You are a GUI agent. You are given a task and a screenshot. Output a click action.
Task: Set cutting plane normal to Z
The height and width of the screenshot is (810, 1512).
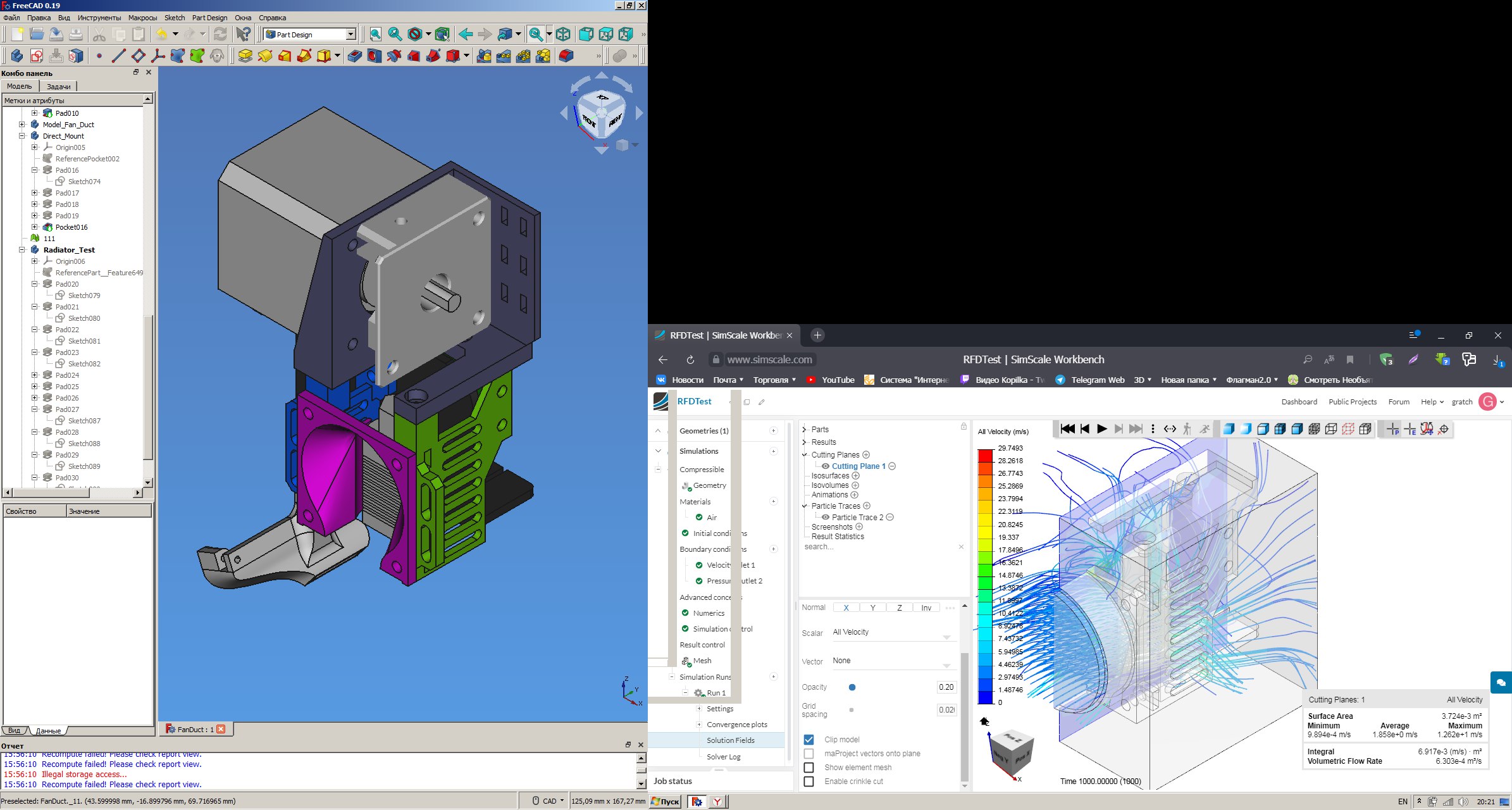click(x=899, y=607)
